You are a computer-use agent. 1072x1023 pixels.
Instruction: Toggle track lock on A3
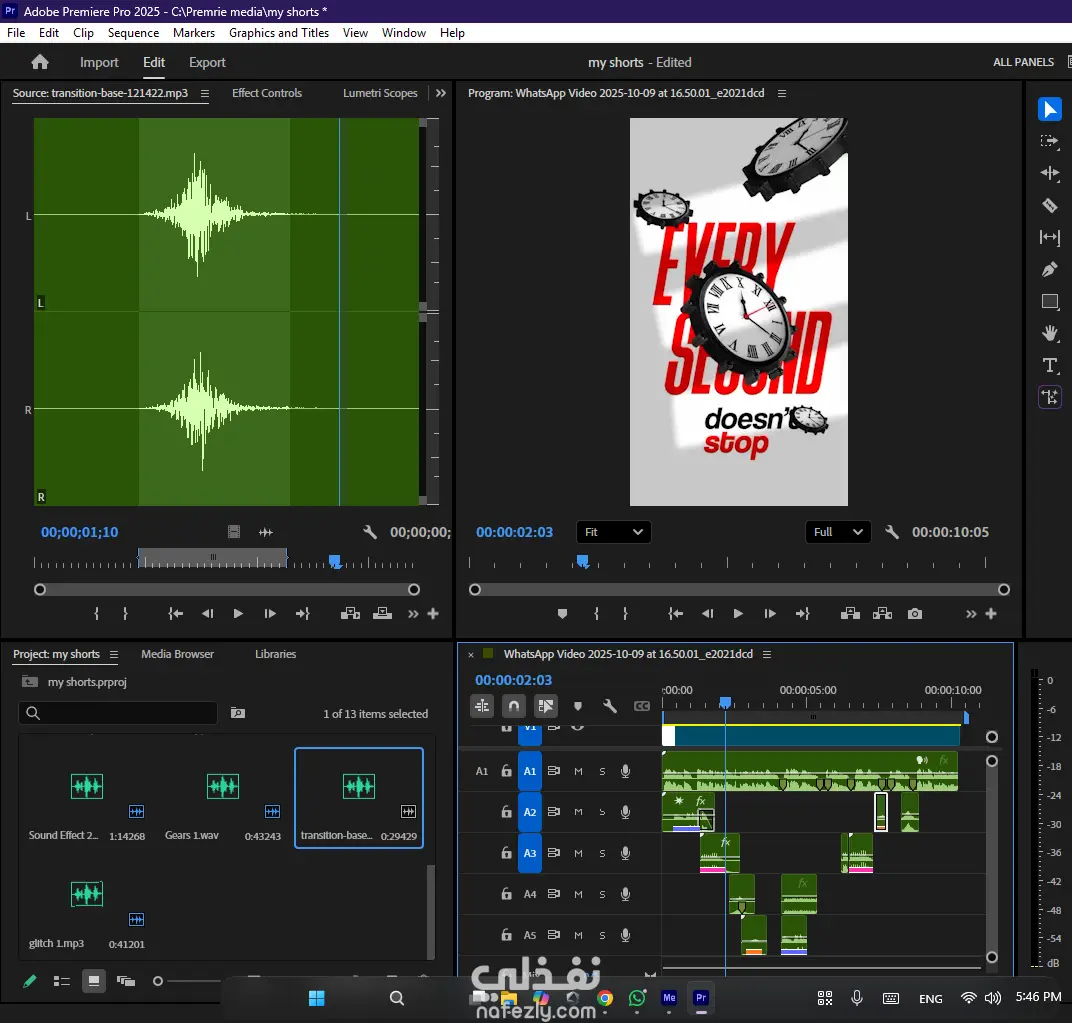[506, 853]
